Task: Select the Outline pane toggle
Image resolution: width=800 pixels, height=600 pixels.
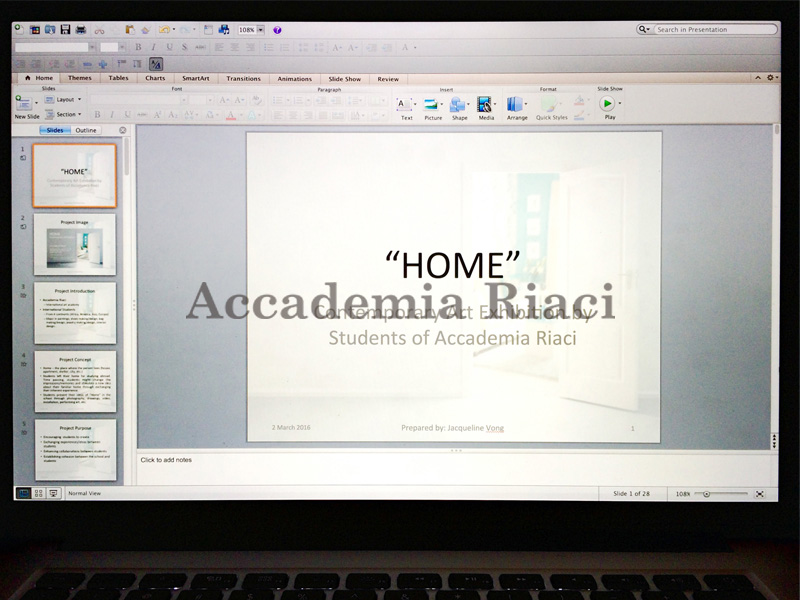Action: point(86,130)
